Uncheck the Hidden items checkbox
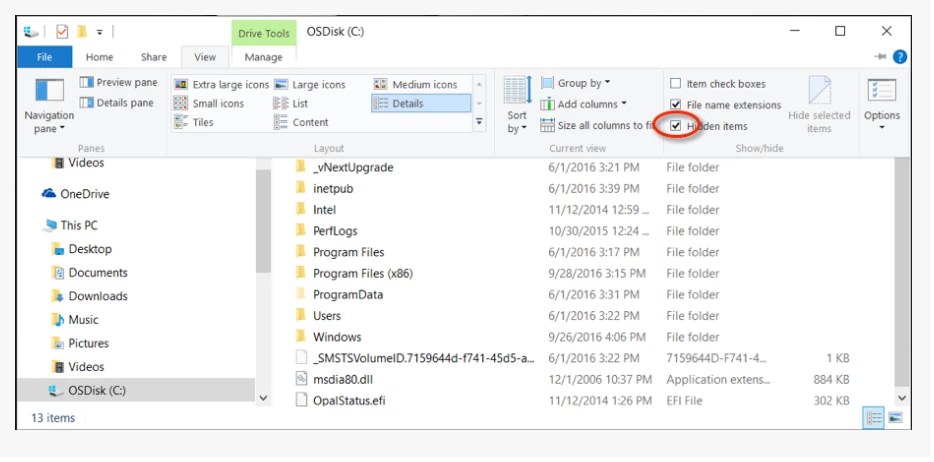This screenshot has width=934, height=462. point(675,126)
